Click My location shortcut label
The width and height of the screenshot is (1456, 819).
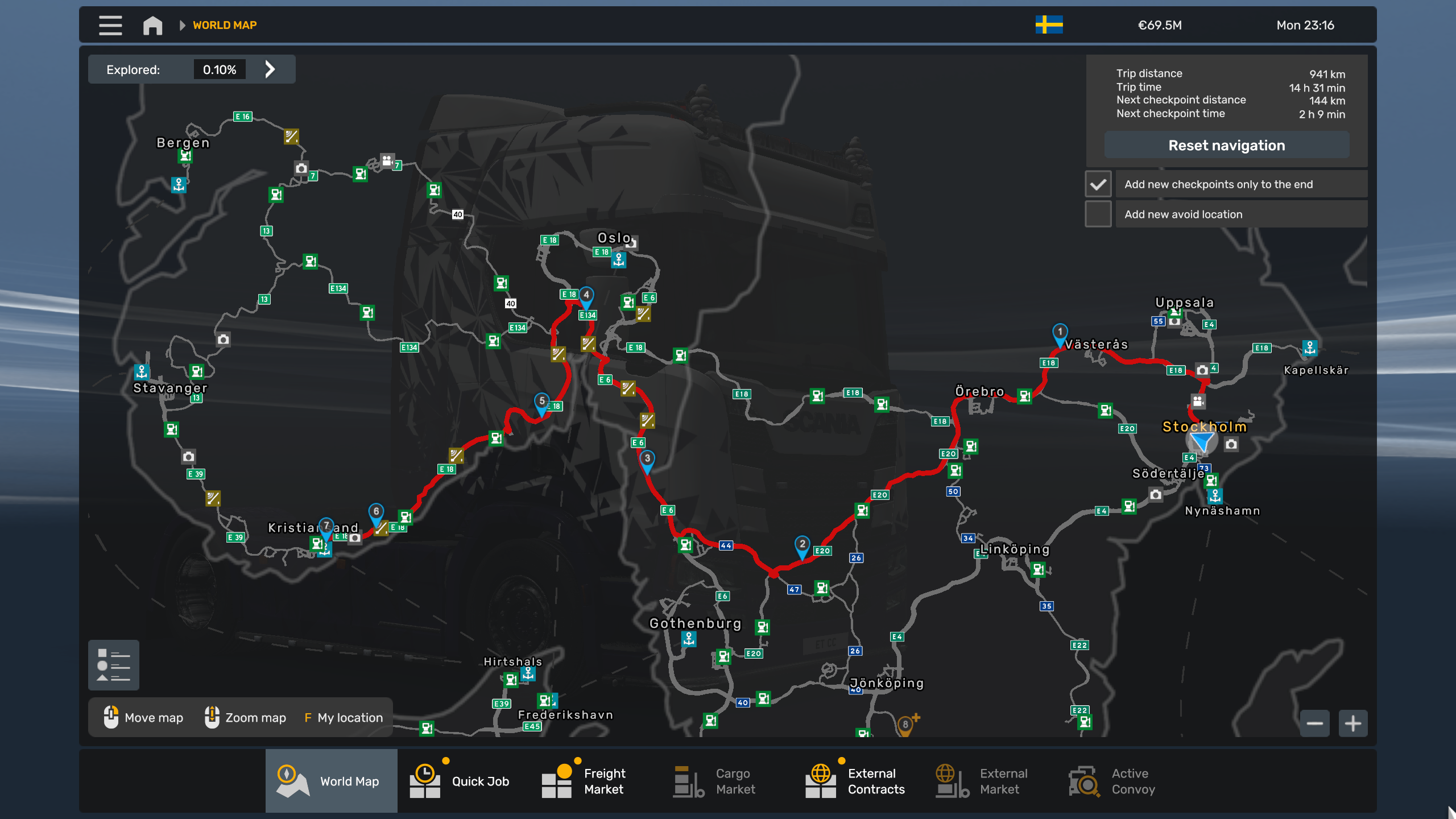[x=349, y=718]
